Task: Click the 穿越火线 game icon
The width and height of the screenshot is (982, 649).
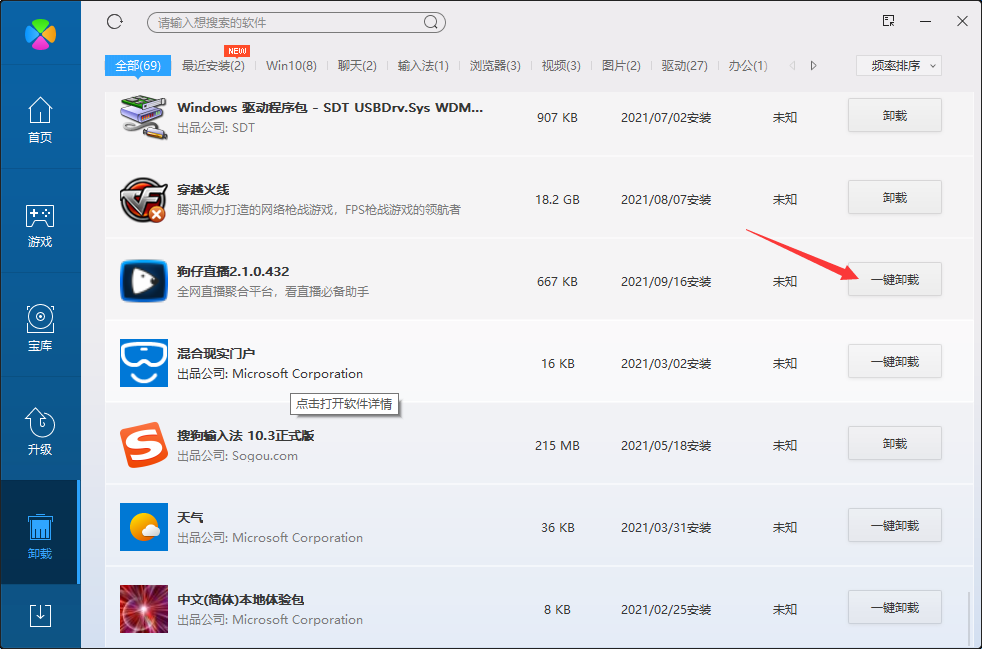Action: coord(144,199)
